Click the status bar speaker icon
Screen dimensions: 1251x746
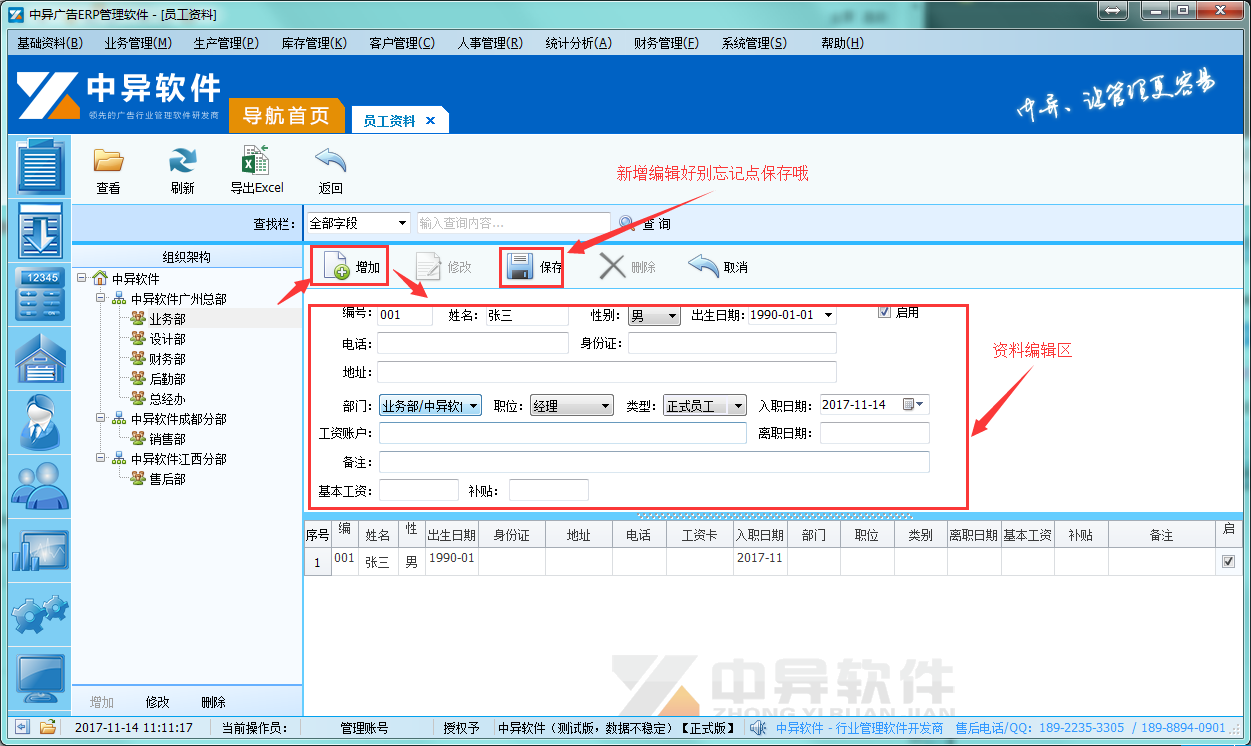[x=759, y=728]
